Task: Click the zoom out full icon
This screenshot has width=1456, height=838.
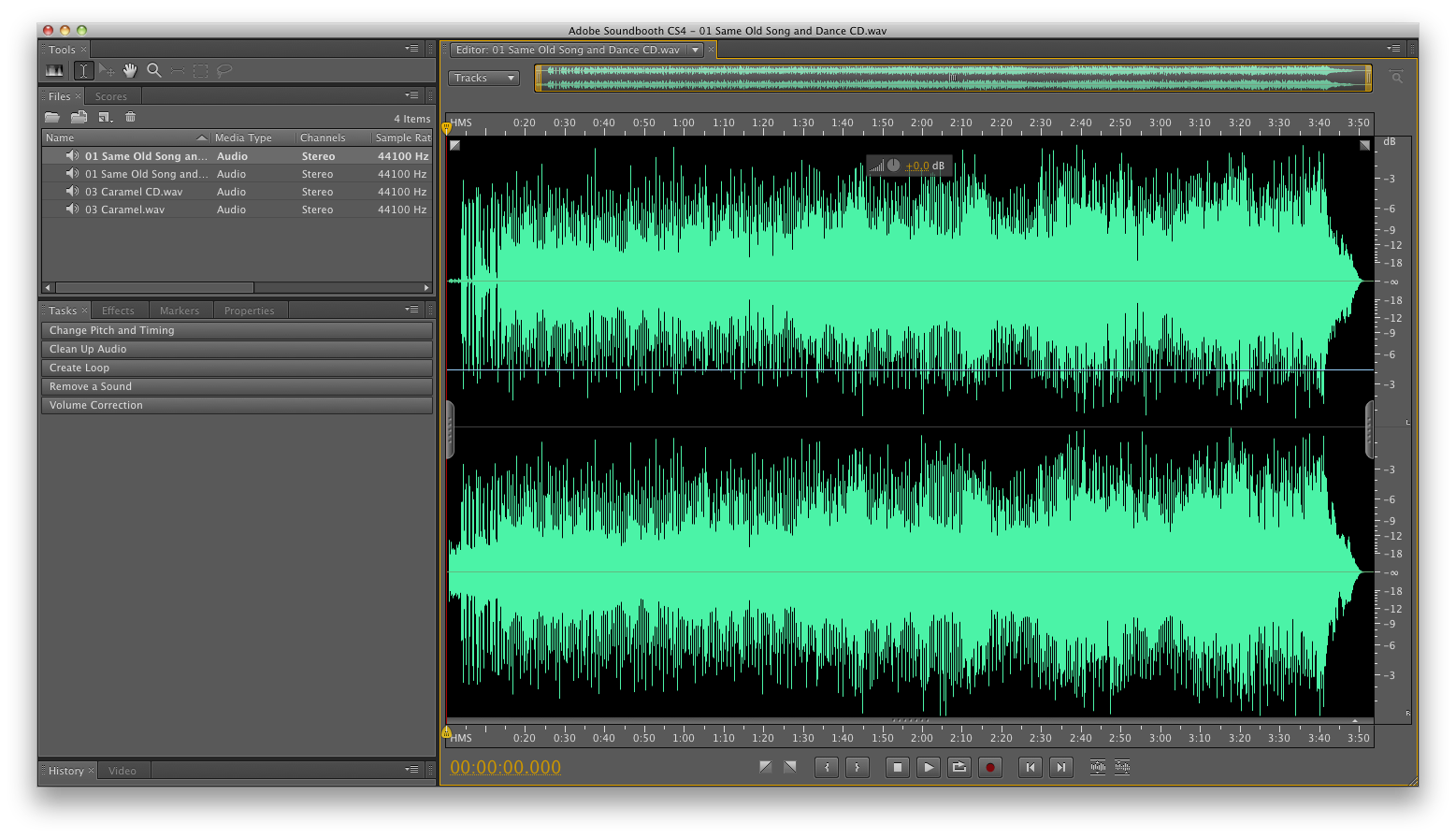Action: pos(1397,78)
